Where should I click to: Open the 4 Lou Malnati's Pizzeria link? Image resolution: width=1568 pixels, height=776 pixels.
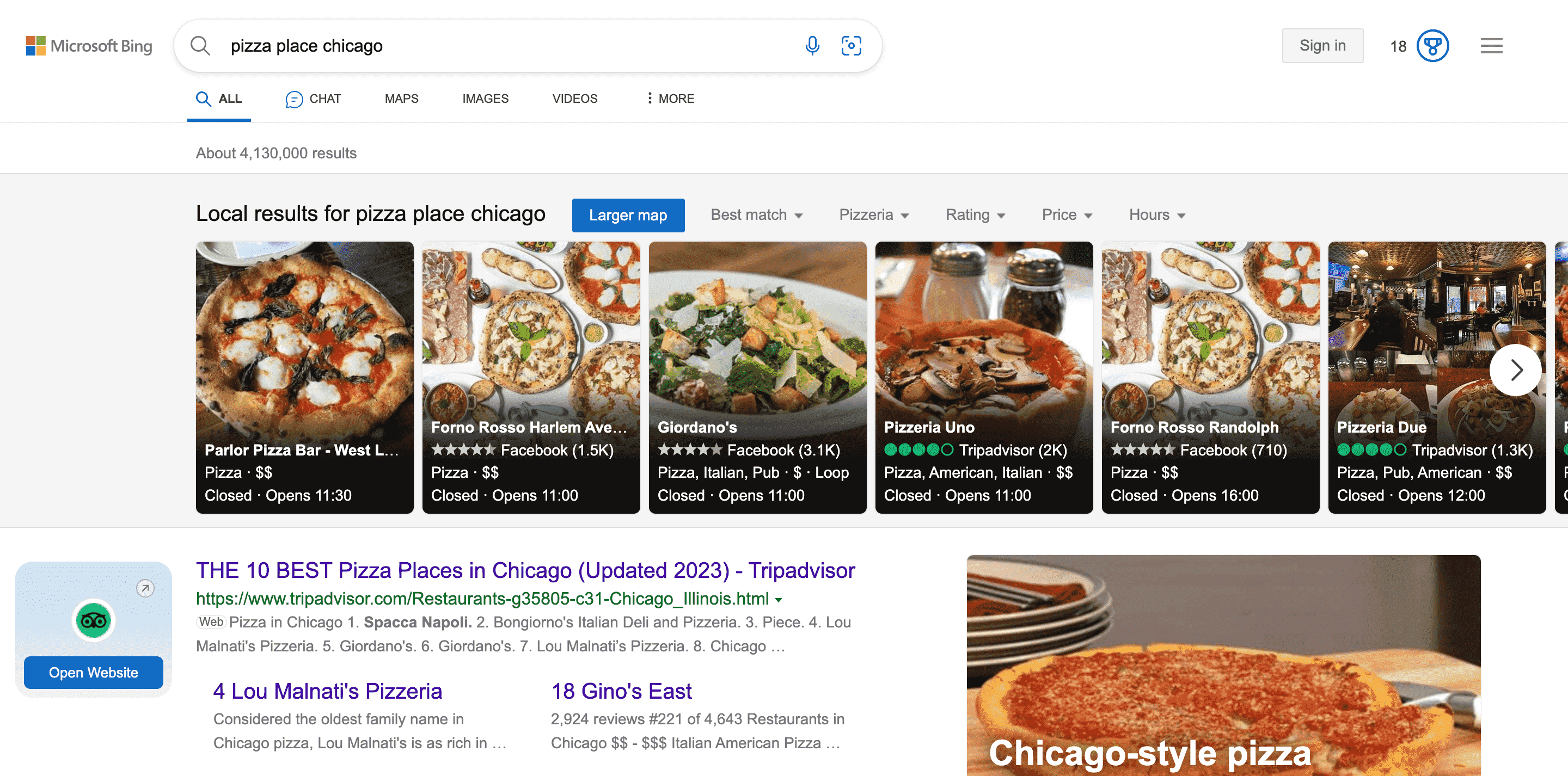[x=327, y=691]
